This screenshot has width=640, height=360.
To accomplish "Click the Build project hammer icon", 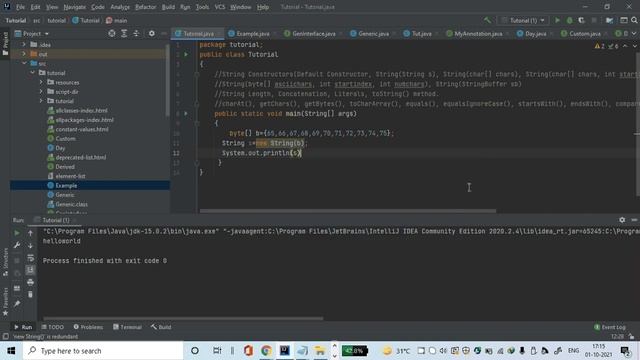I will pyautogui.click(x=487, y=20).
